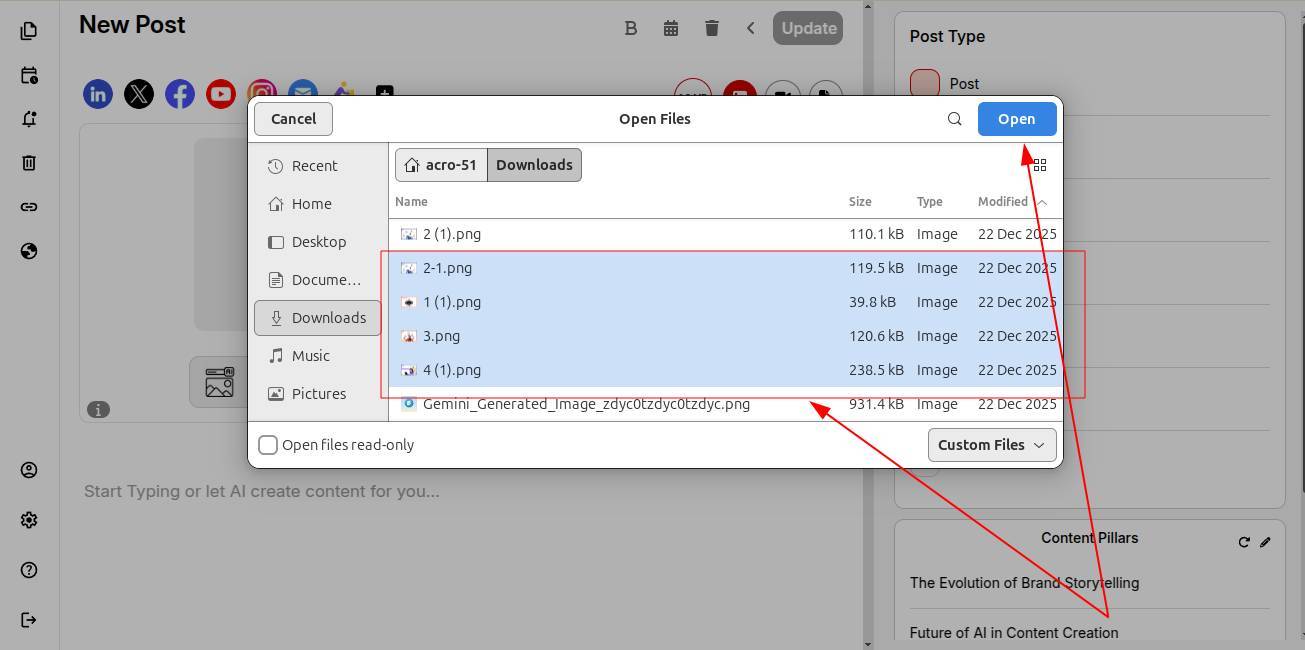Open the Custom Files filter dropdown

[991, 445]
